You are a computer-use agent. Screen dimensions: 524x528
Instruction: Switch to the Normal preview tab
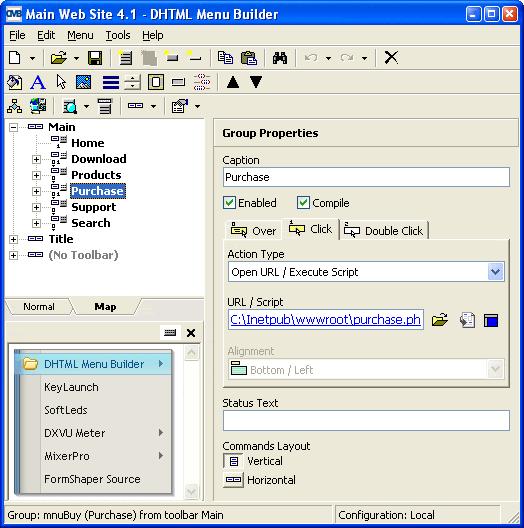pyautogui.click(x=39, y=307)
